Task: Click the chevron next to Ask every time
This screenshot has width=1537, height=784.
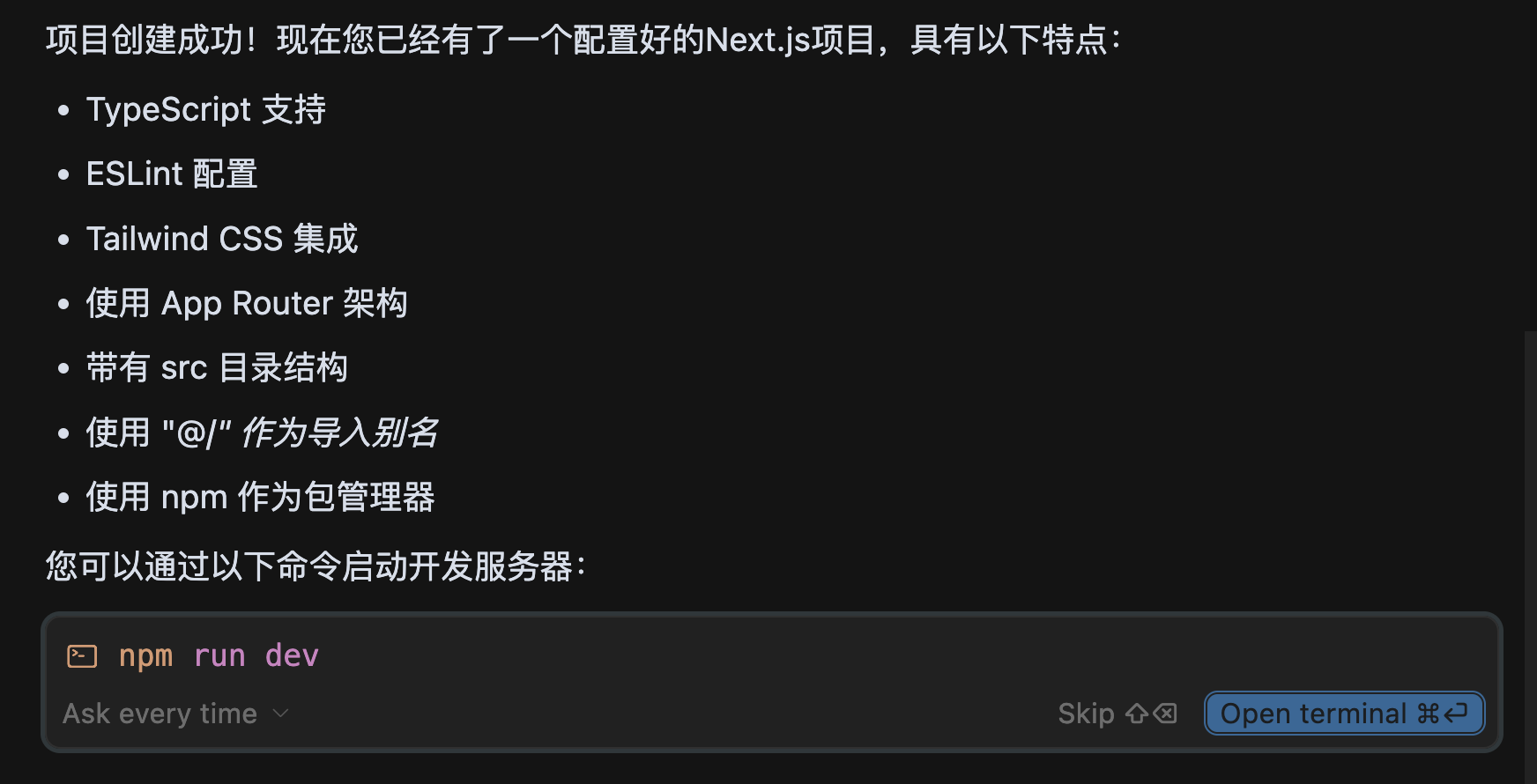Action: click(281, 714)
